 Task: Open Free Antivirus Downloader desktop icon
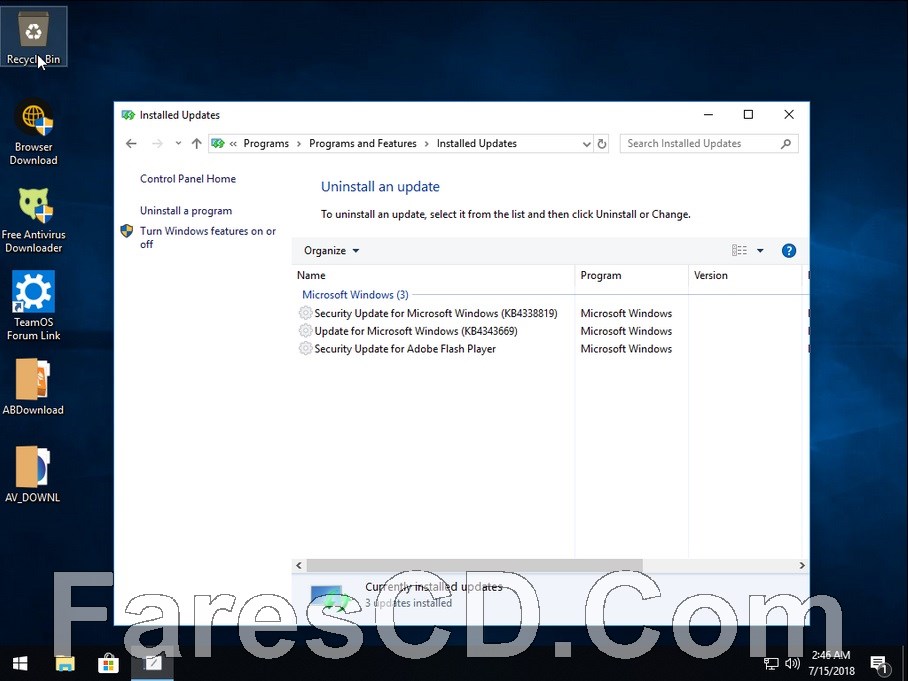pyautogui.click(x=34, y=221)
